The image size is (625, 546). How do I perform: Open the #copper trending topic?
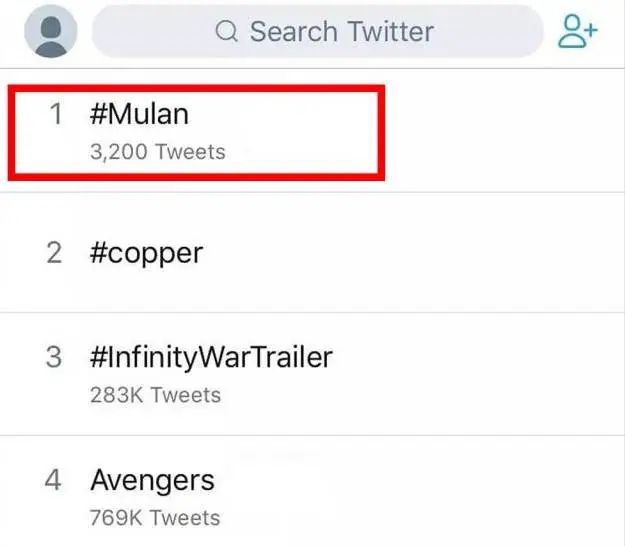coord(146,254)
